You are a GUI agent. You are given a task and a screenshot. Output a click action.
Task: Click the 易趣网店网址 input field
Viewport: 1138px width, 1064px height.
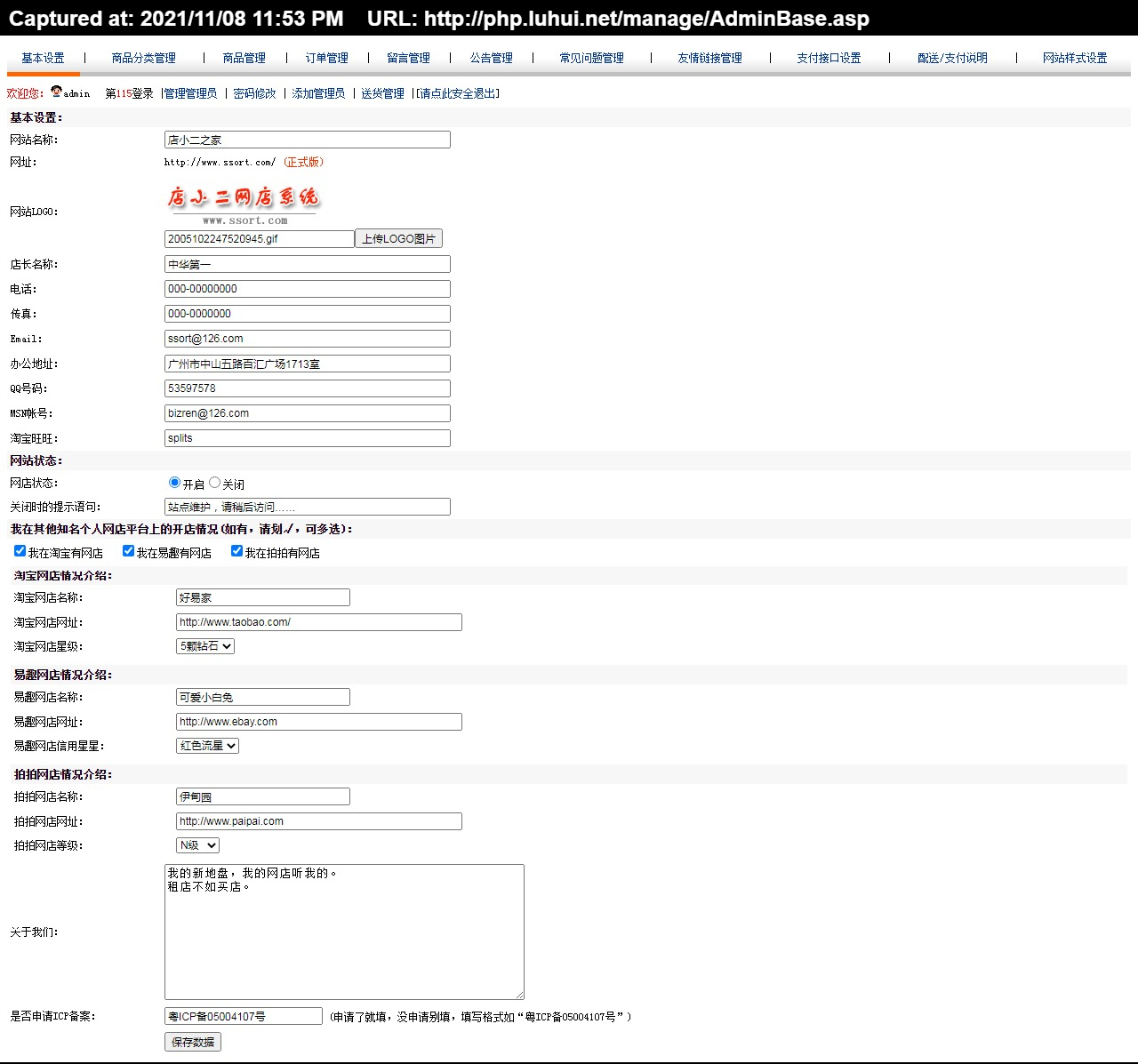click(x=319, y=722)
